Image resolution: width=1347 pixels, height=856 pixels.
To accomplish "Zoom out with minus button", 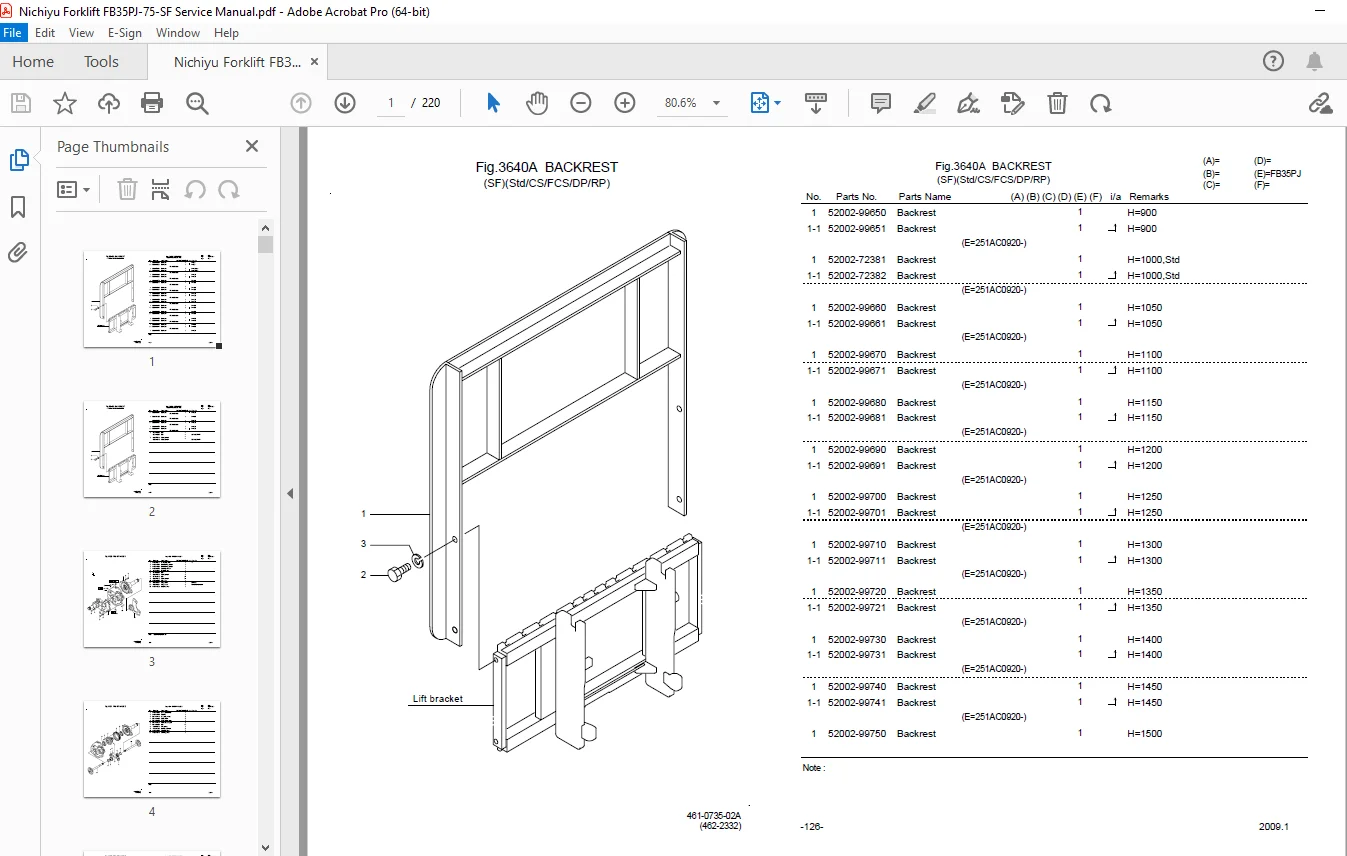I will pyautogui.click(x=581, y=103).
